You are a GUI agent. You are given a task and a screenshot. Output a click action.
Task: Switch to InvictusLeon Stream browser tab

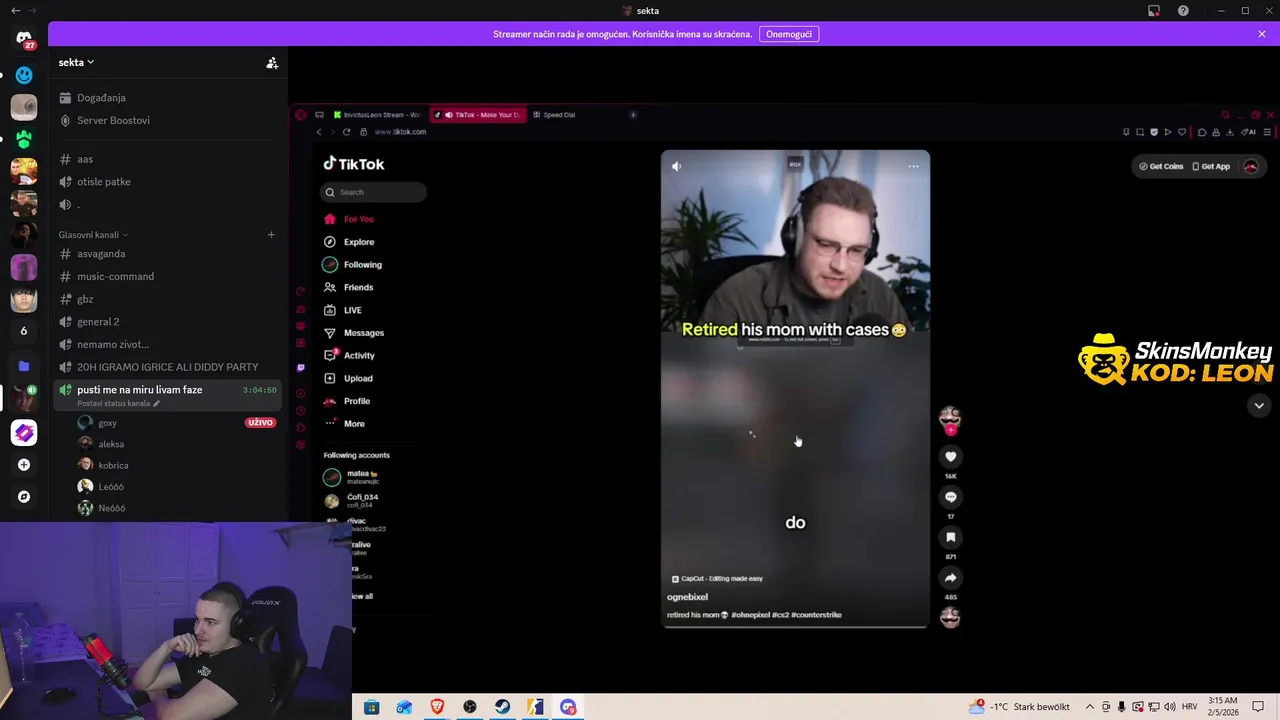[x=379, y=115]
